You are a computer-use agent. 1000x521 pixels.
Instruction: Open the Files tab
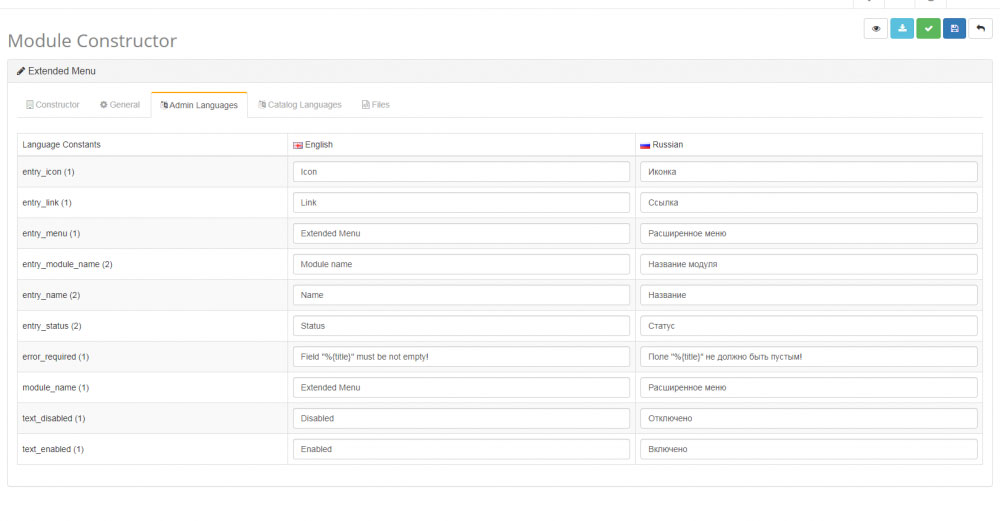tap(376, 105)
